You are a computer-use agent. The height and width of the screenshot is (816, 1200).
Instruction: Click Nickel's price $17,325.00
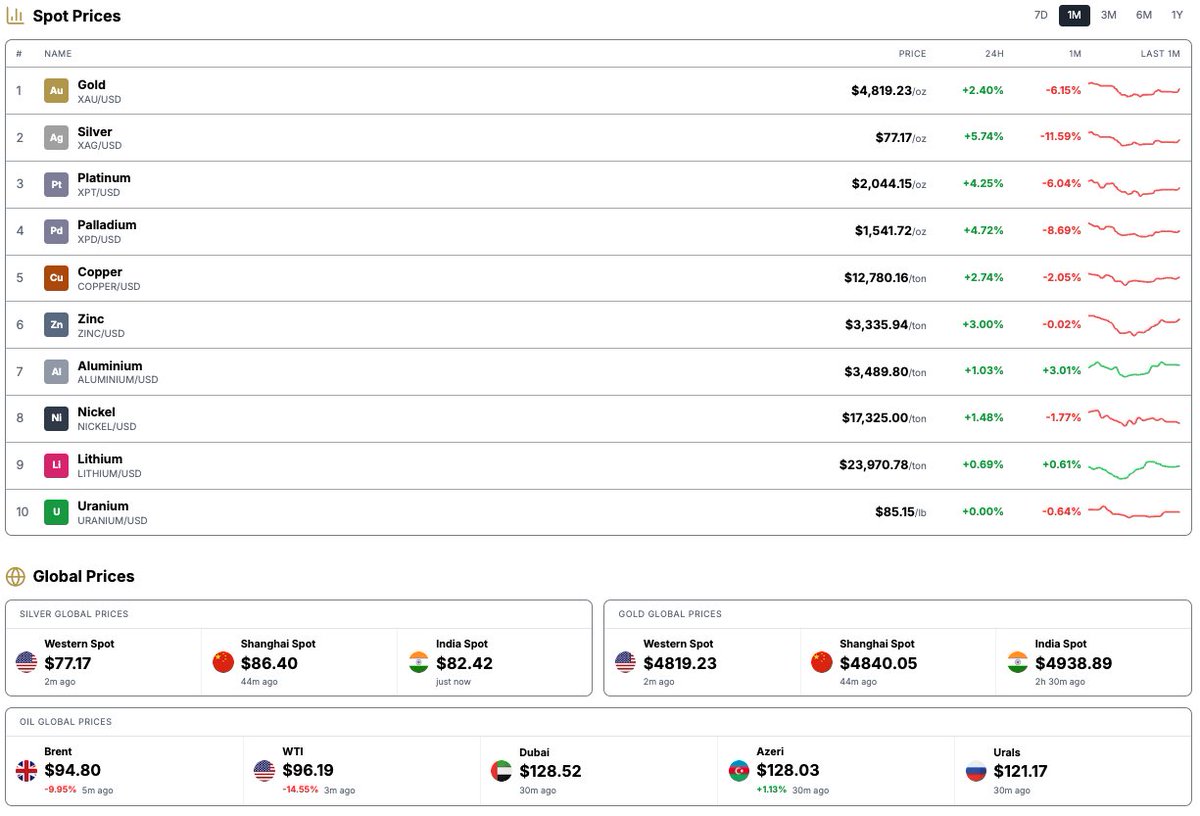875,418
